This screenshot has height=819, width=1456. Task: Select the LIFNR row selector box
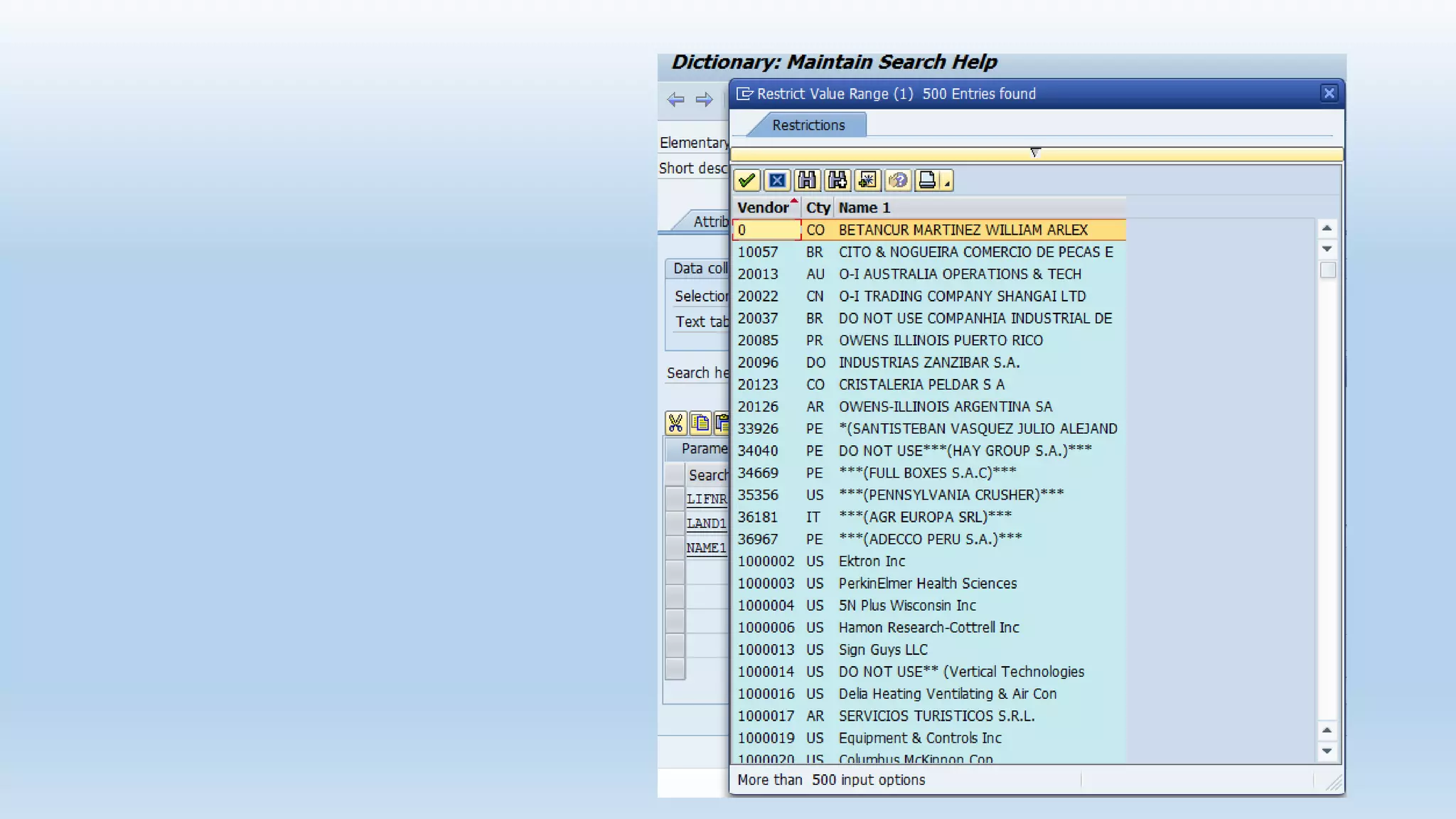coord(675,498)
